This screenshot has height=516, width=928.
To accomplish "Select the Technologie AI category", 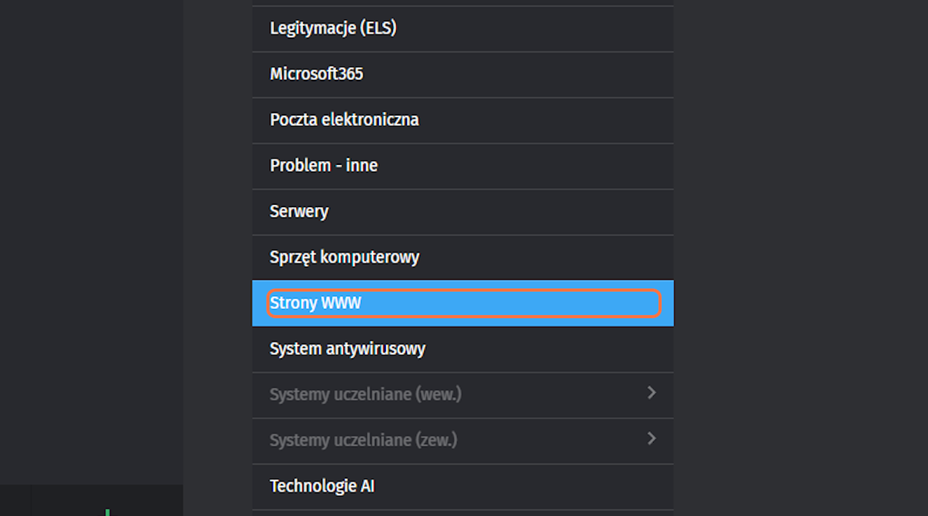I will tap(322, 487).
